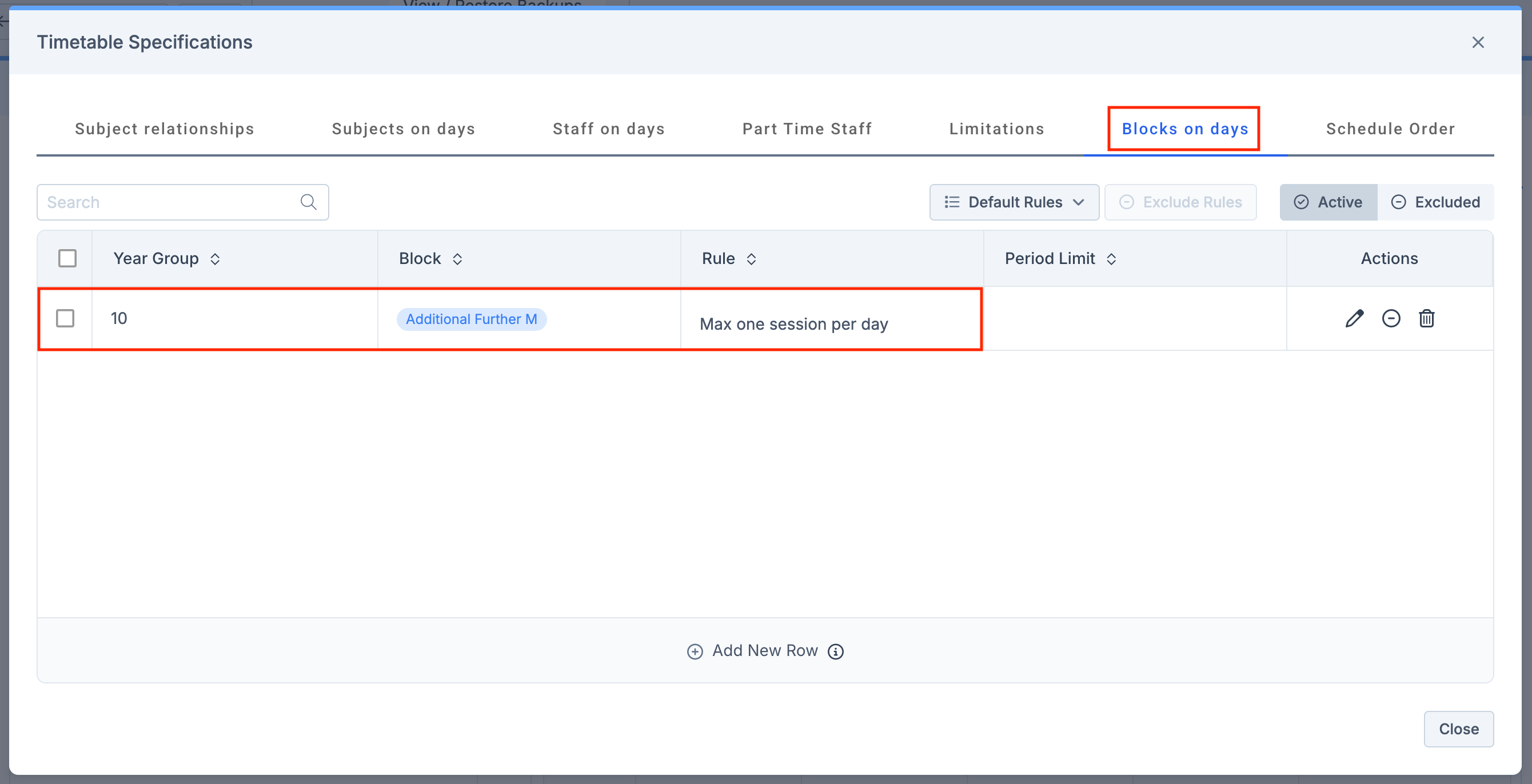Click the pencil edit icon in Actions
The width and height of the screenshot is (1532, 784).
coord(1354,319)
